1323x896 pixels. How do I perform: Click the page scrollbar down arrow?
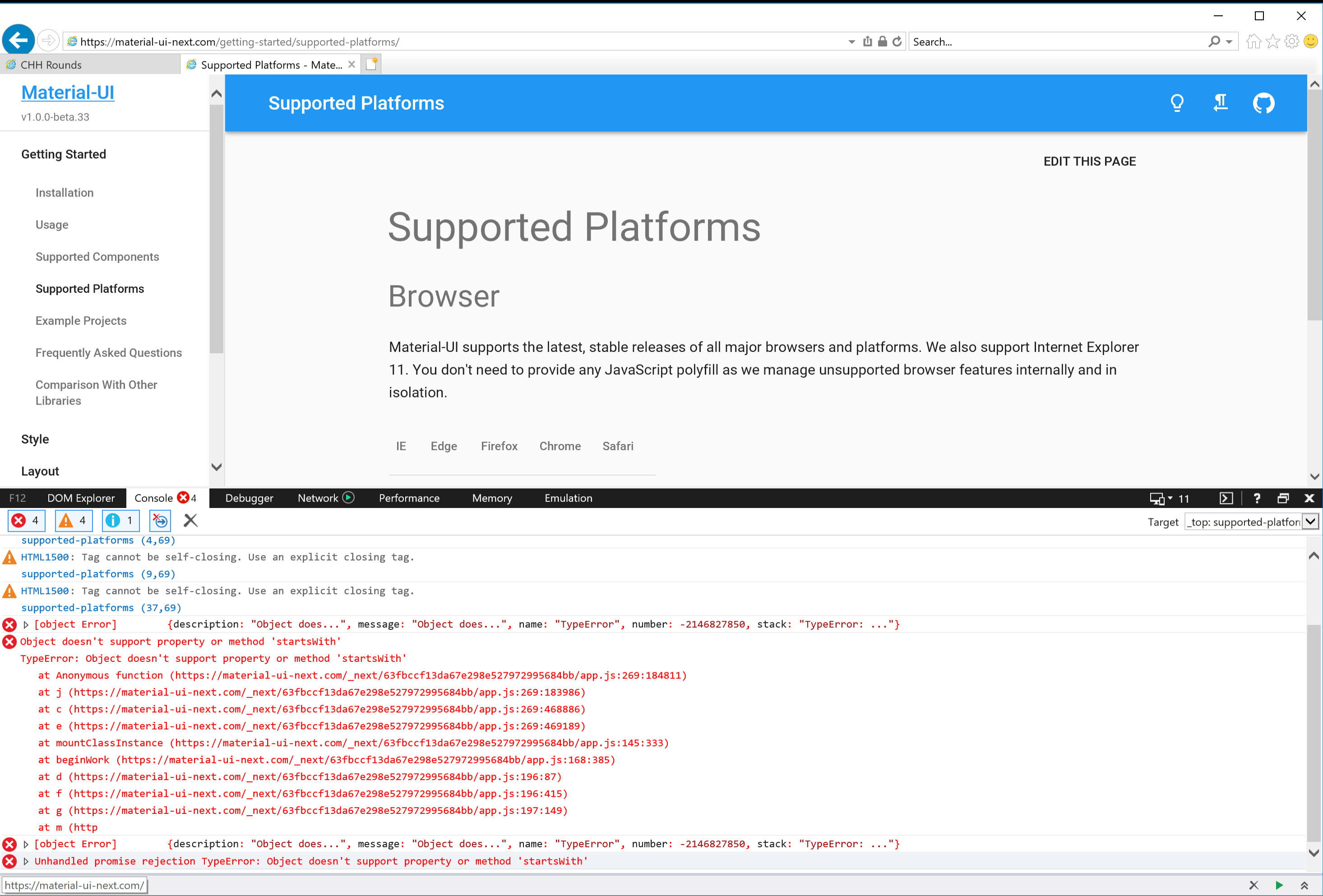1314,476
